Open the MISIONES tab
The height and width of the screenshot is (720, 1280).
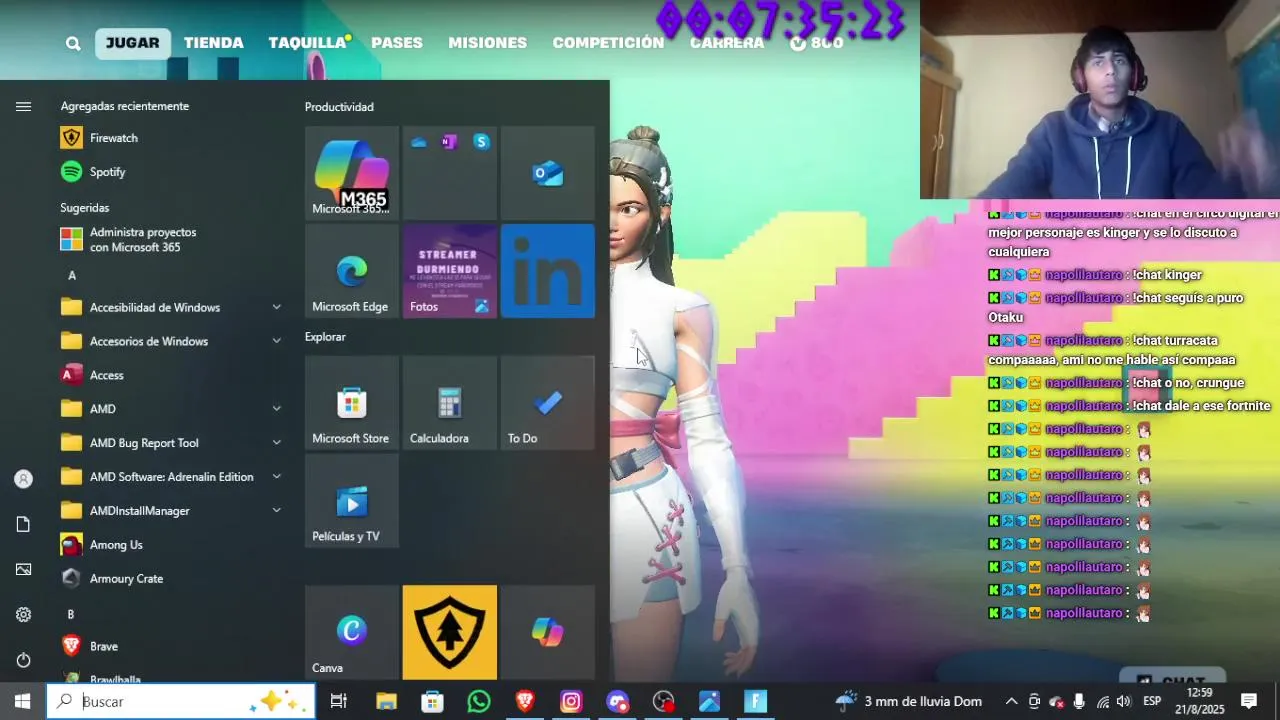click(488, 43)
